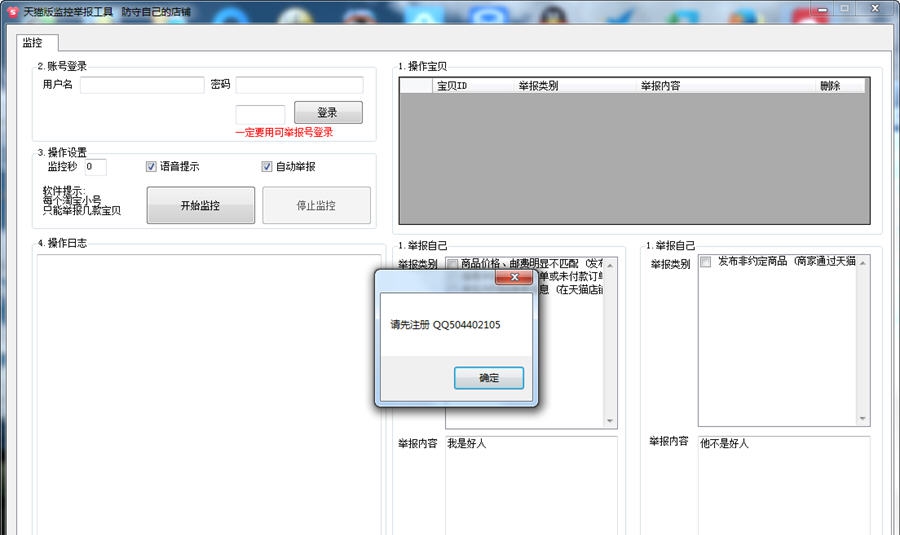Click the 用户名 input field
Viewport: 900px width, 535px height.
(142, 85)
